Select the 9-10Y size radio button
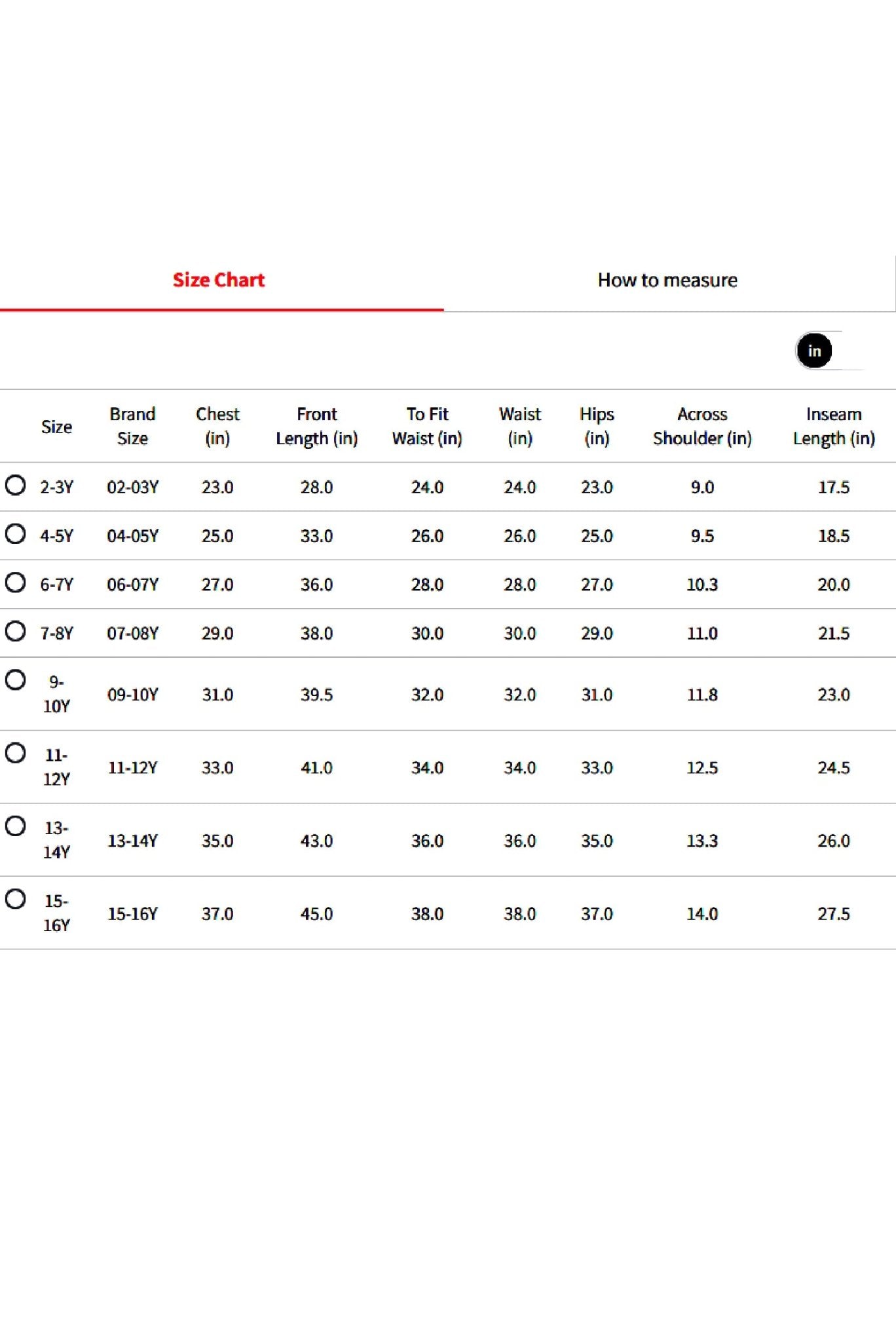 click(16, 680)
